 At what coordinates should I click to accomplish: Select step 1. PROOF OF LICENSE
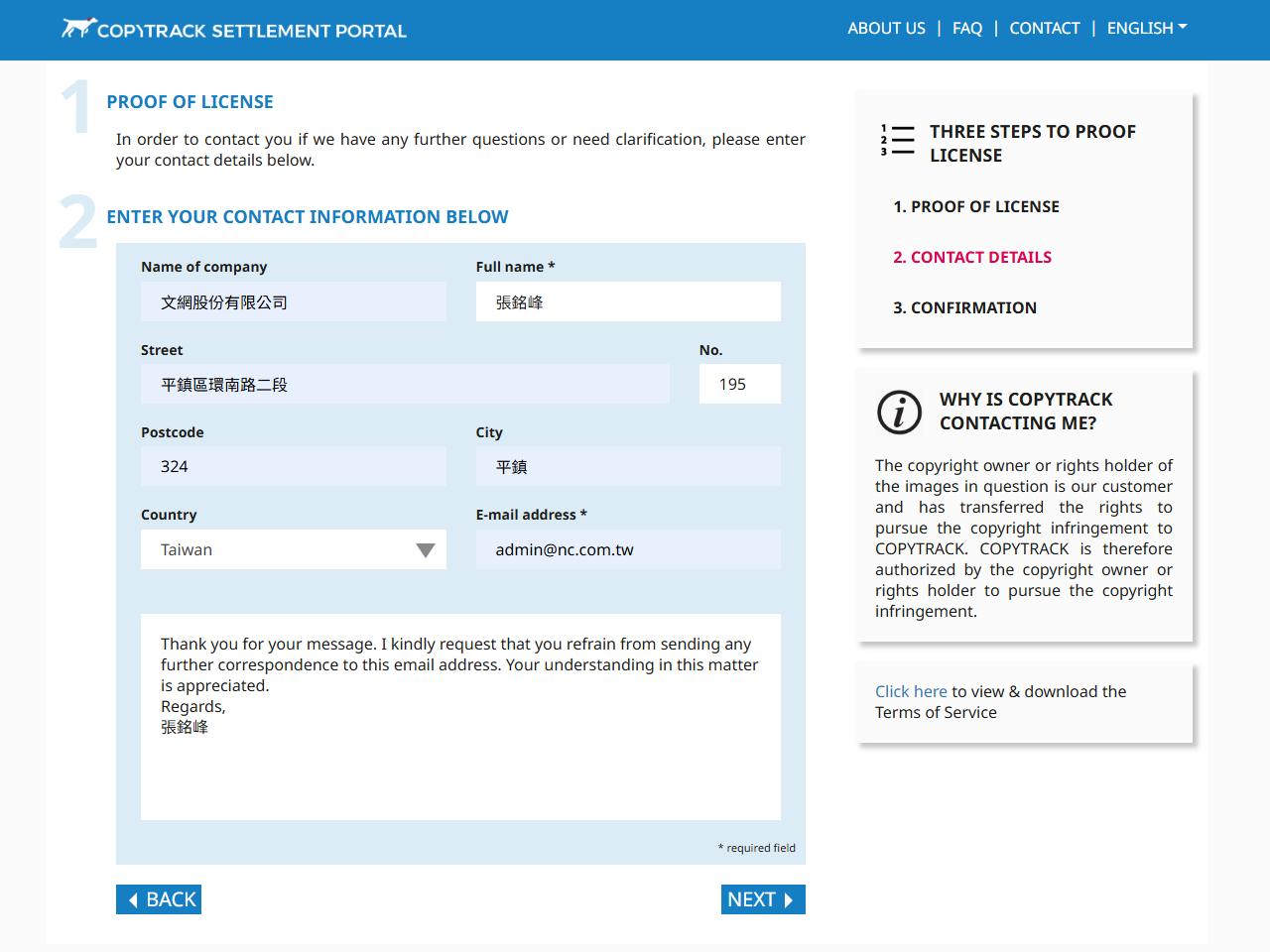click(x=976, y=206)
